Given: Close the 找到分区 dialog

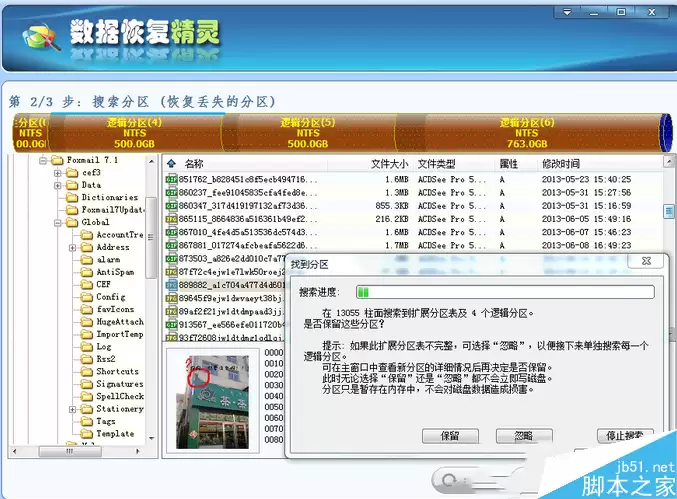Looking at the screenshot, I should [646, 261].
